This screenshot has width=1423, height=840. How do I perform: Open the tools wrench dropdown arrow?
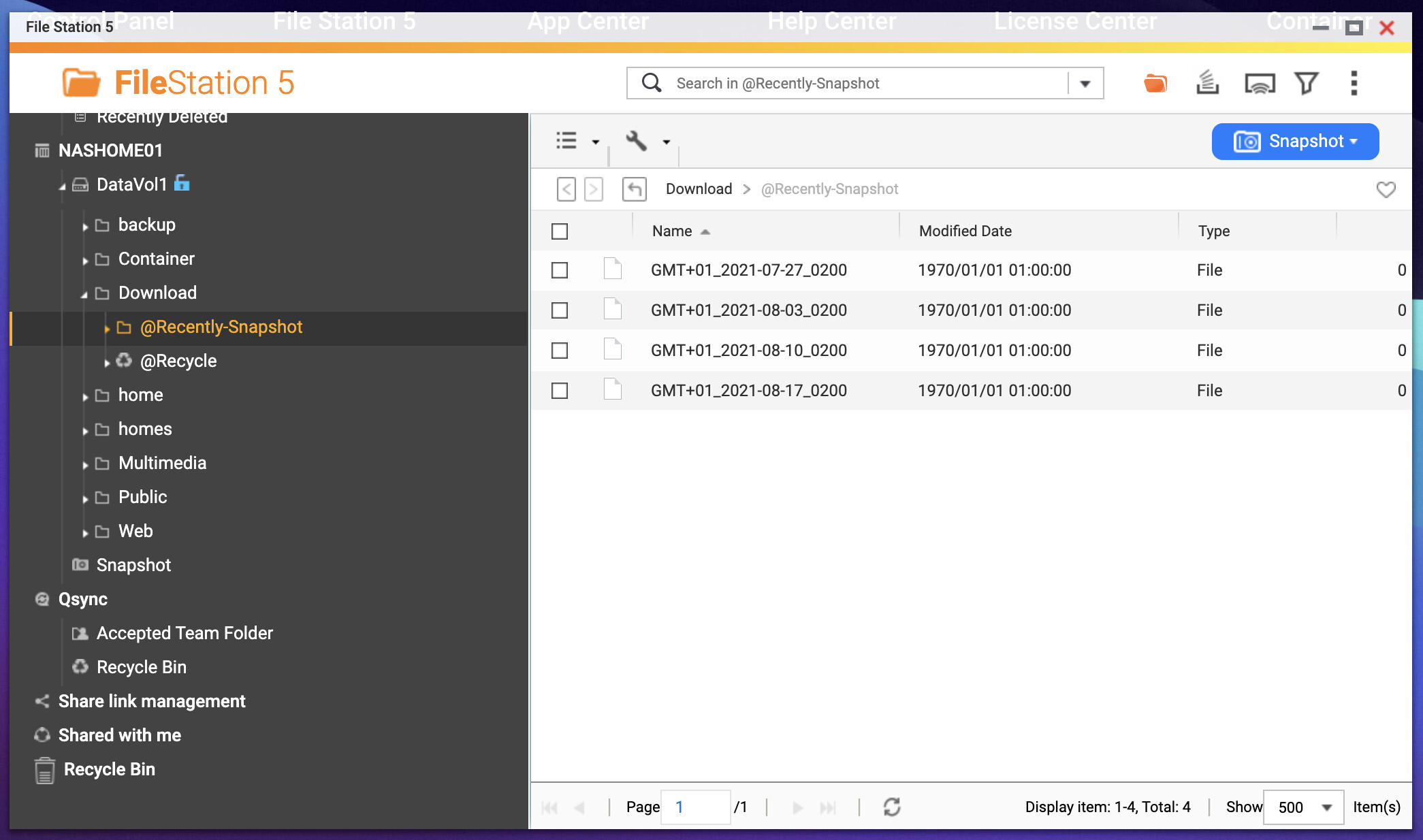[x=667, y=142]
